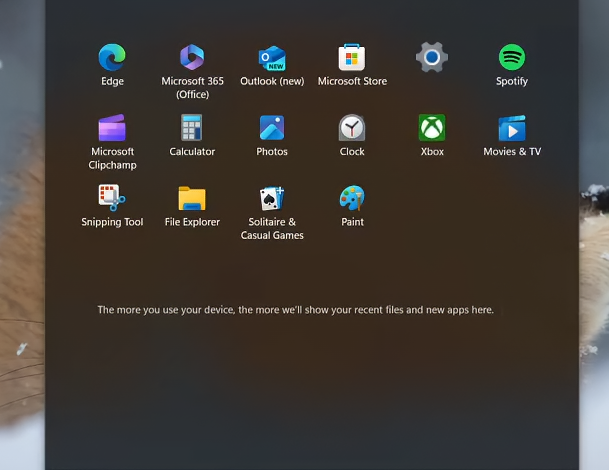The height and width of the screenshot is (470, 609).
Task: Click the 'The more you use your device' message
Action: (x=296, y=310)
